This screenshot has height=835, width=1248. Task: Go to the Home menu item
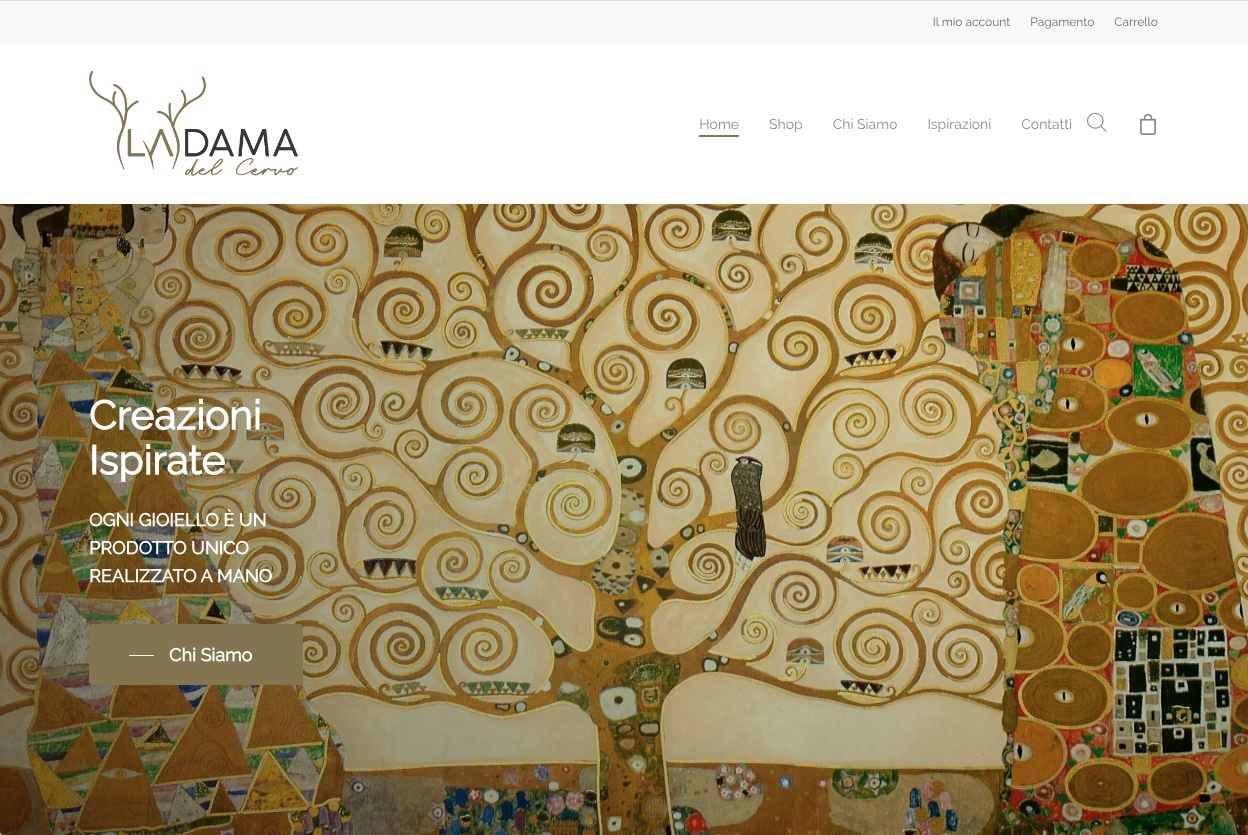(x=718, y=124)
